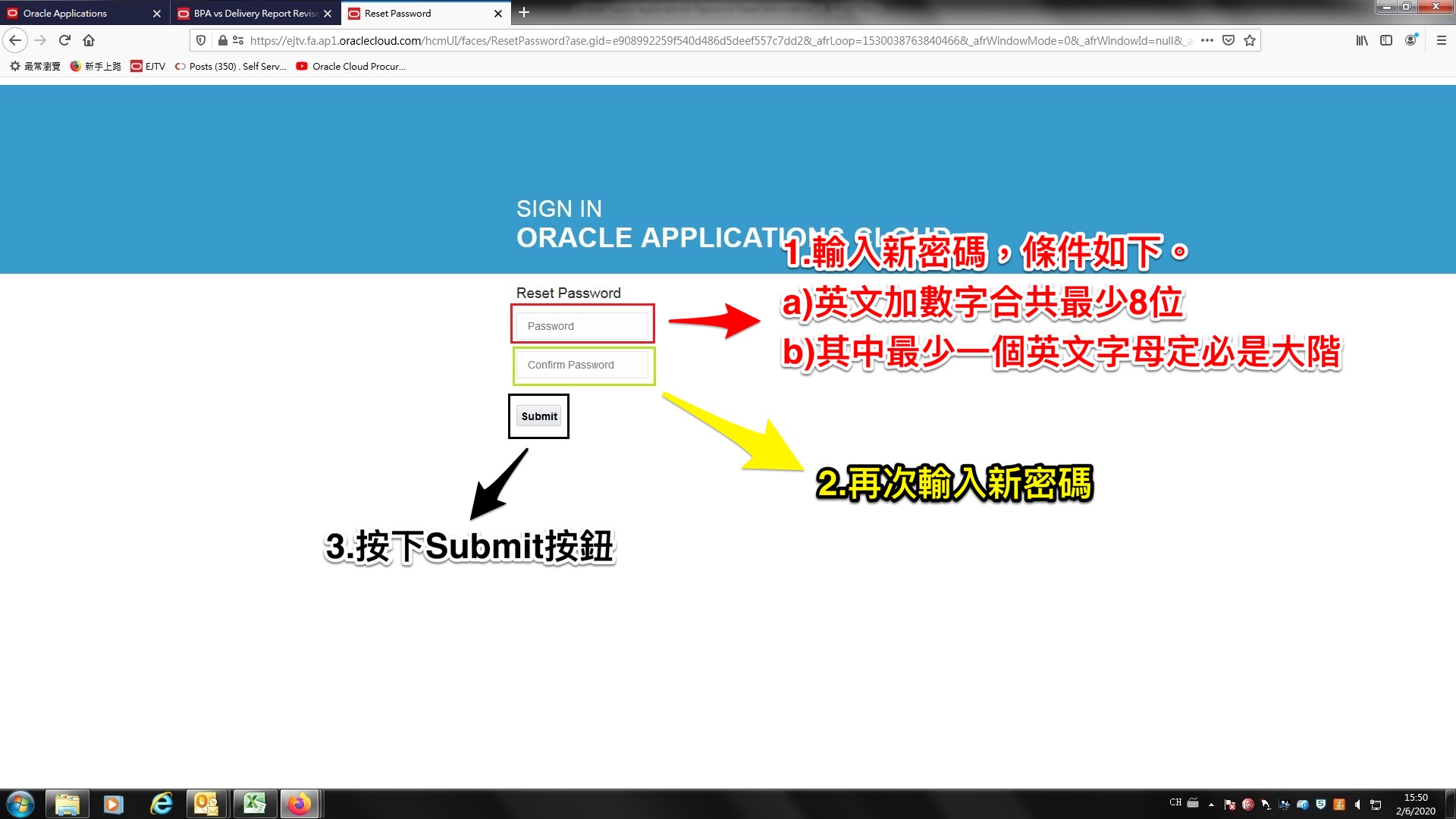Focus the Password field
This screenshot has height=819, width=1456.
[582, 326]
